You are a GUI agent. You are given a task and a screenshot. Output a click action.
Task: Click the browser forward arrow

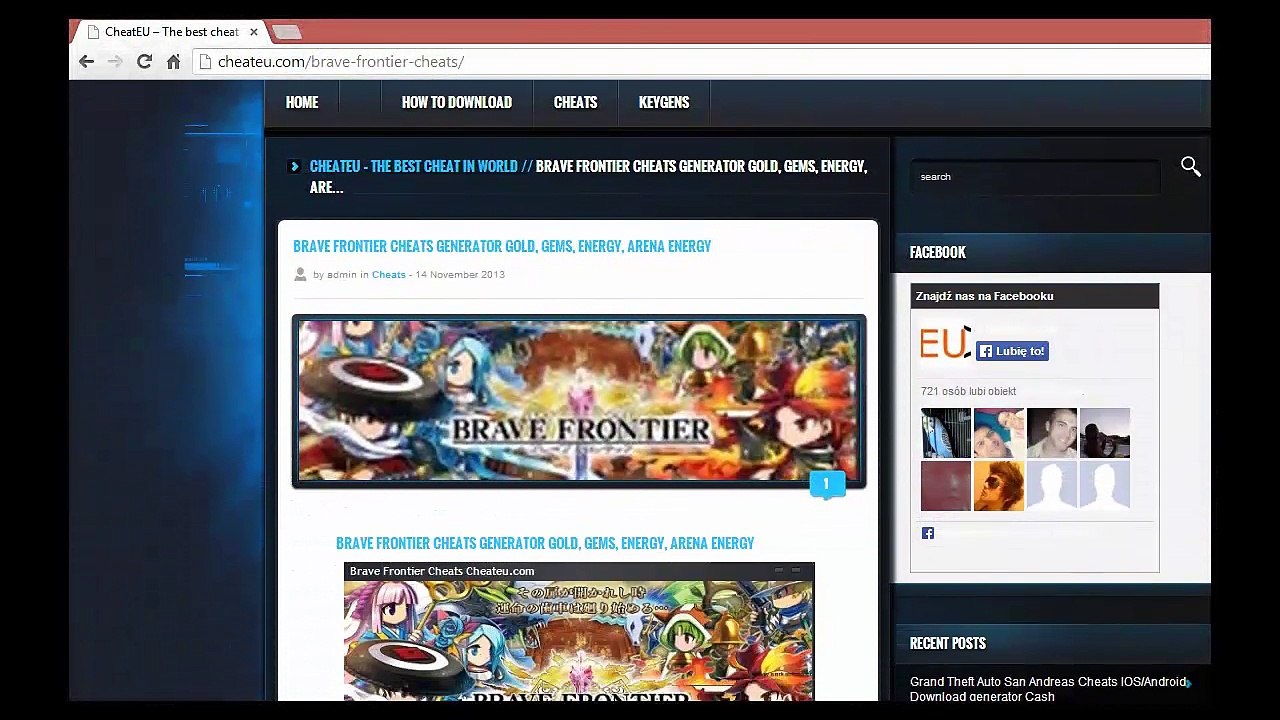pyautogui.click(x=115, y=62)
